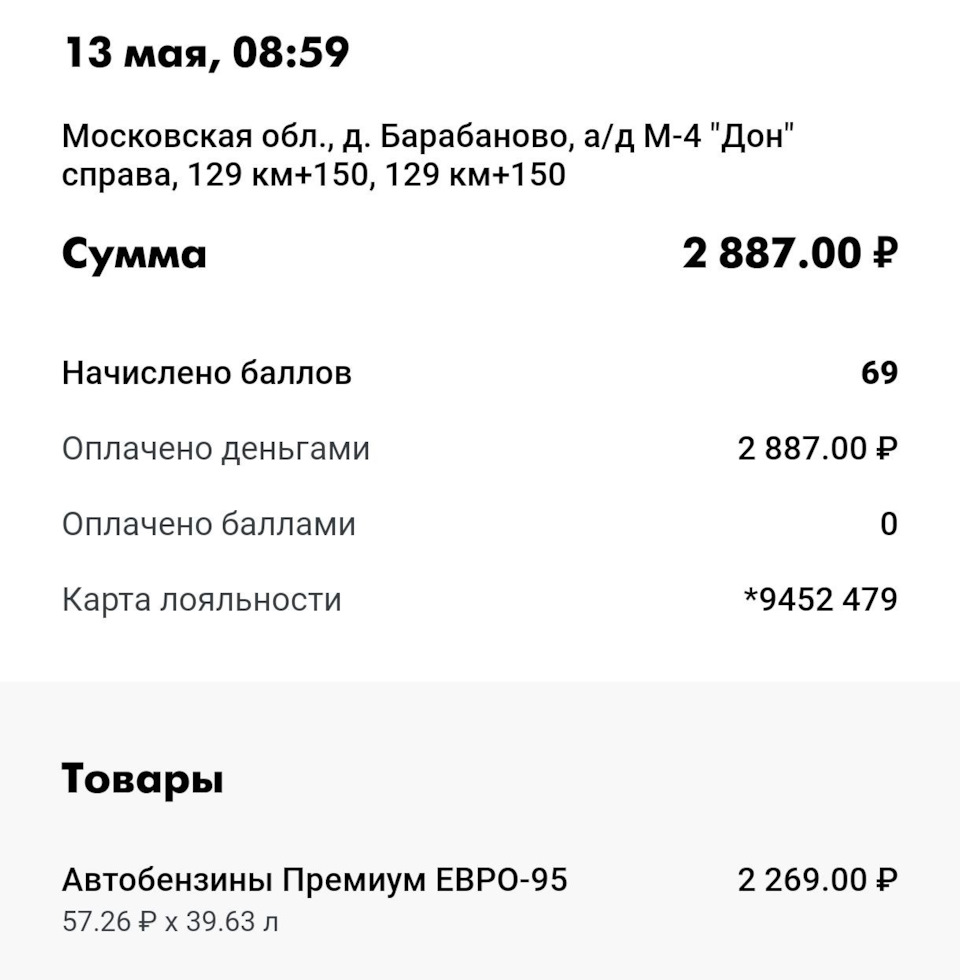Click the Товары section heading
The height and width of the screenshot is (980, 960).
click(x=142, y=778)
